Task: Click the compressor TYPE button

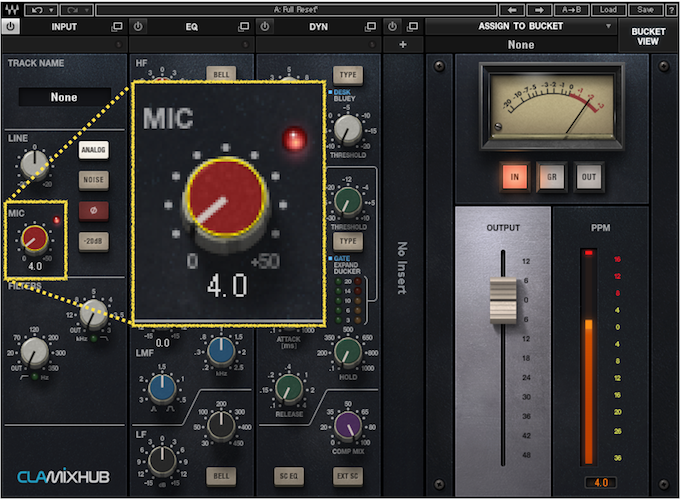Action: 348,75
